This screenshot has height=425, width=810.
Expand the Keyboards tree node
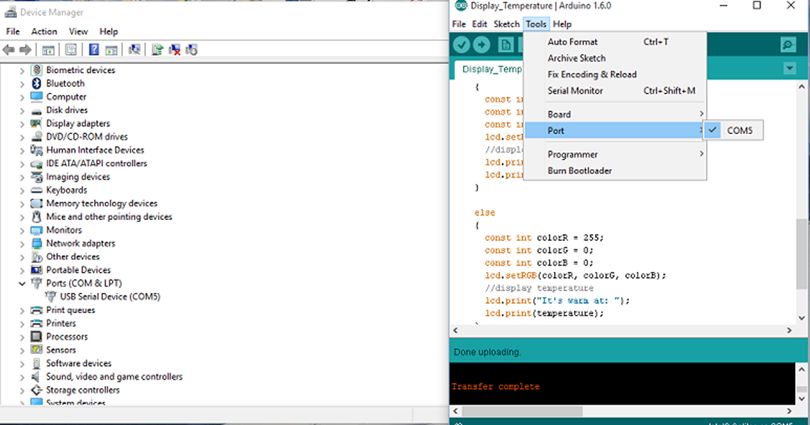(x=22, y=190)
